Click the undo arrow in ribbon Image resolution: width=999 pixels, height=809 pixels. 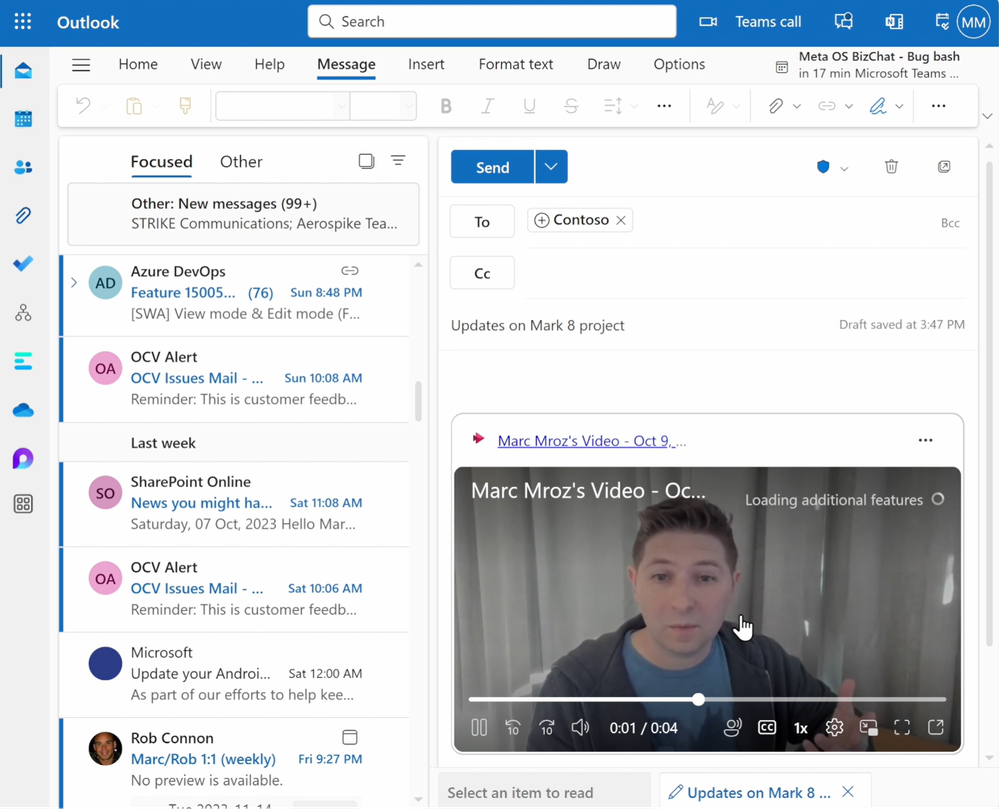point(83,106)
